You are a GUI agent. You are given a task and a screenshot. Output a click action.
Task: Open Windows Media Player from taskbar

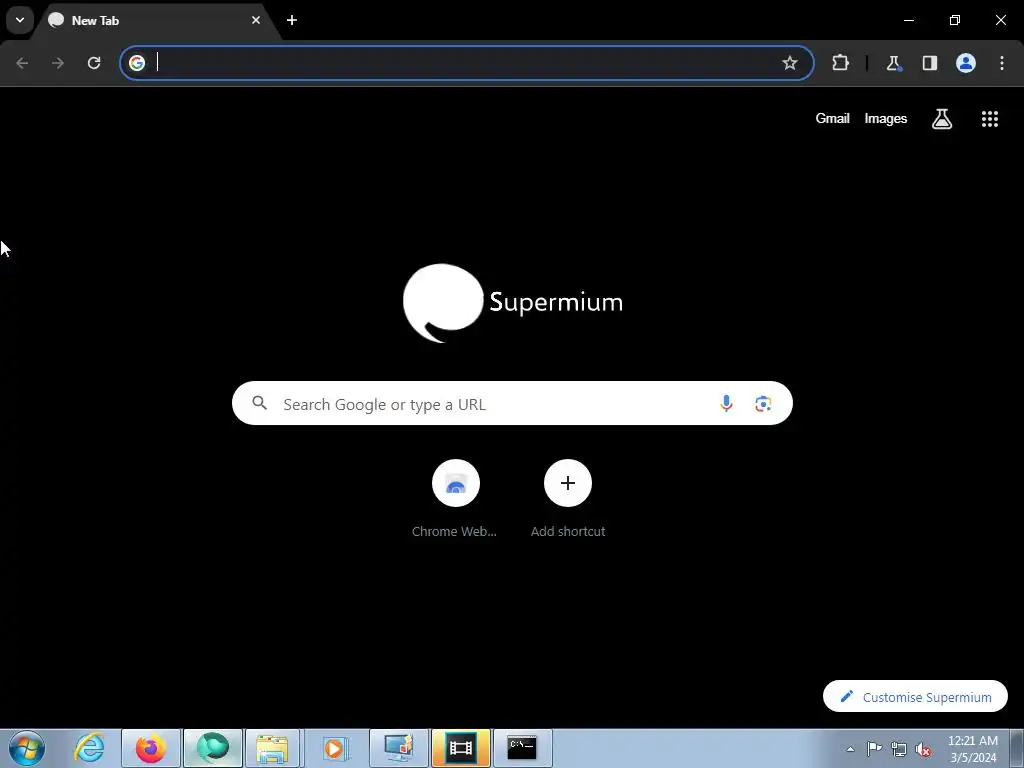click(334, 748)
